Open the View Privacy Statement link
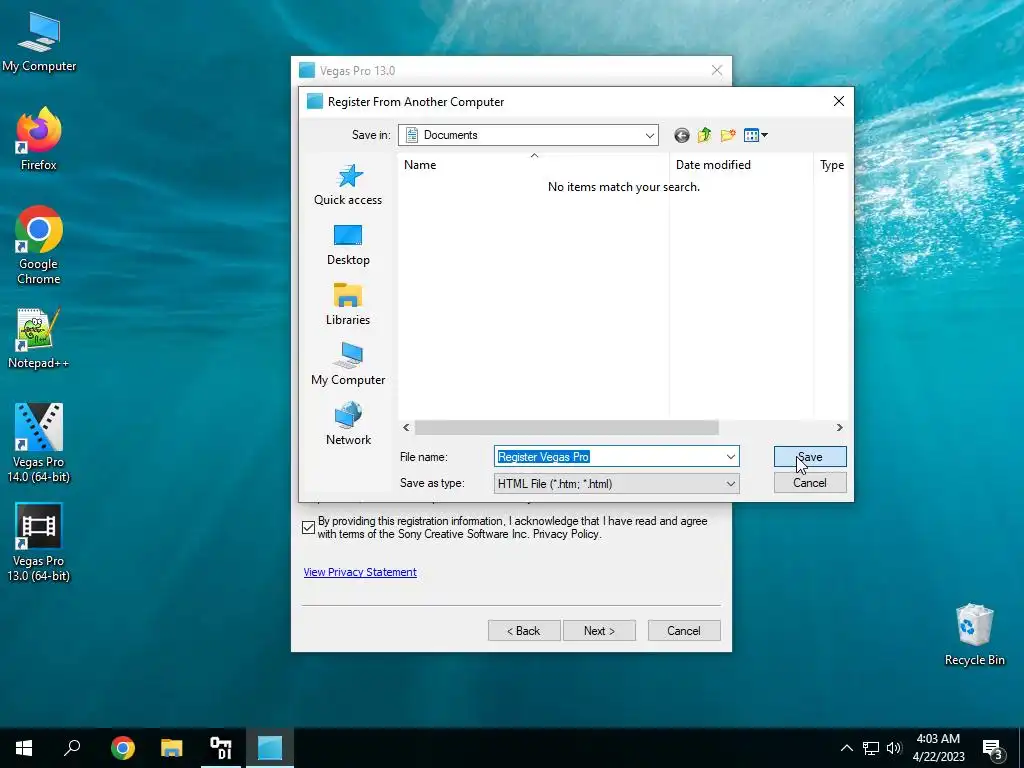This screenshot has width=1024, height=768. (x=360, y=572)
